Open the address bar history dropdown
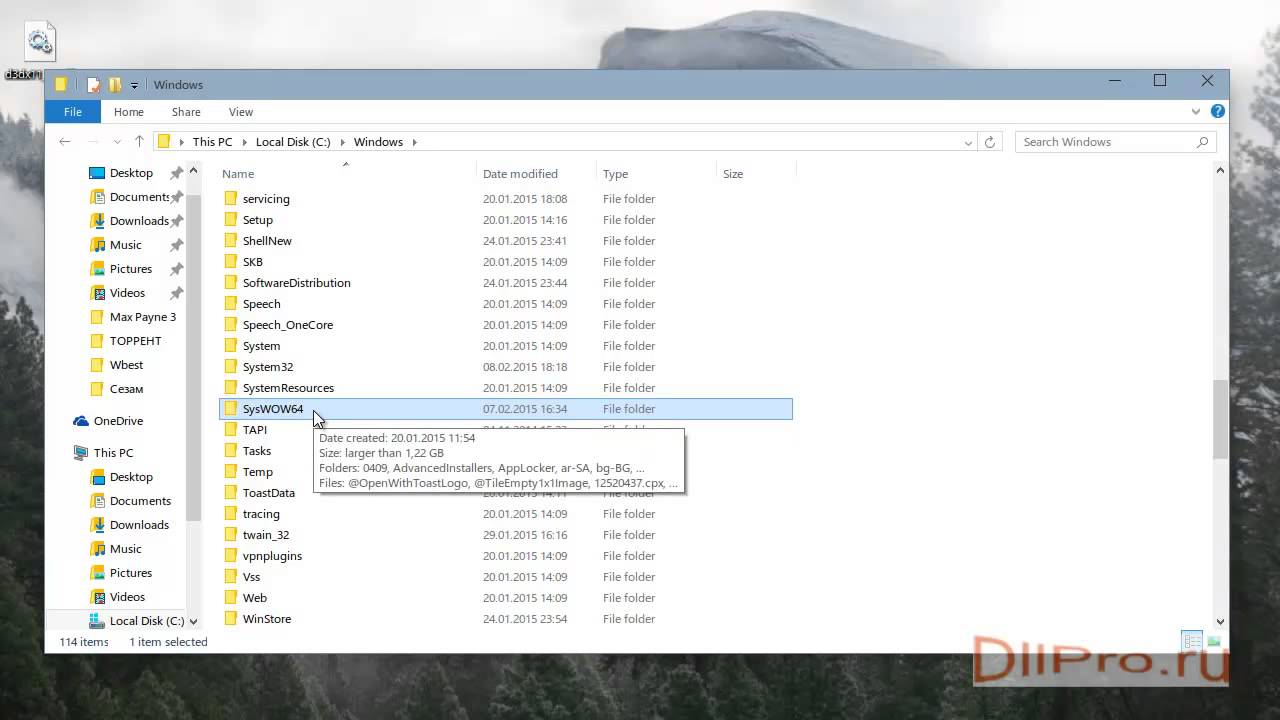 coord(968,142)
